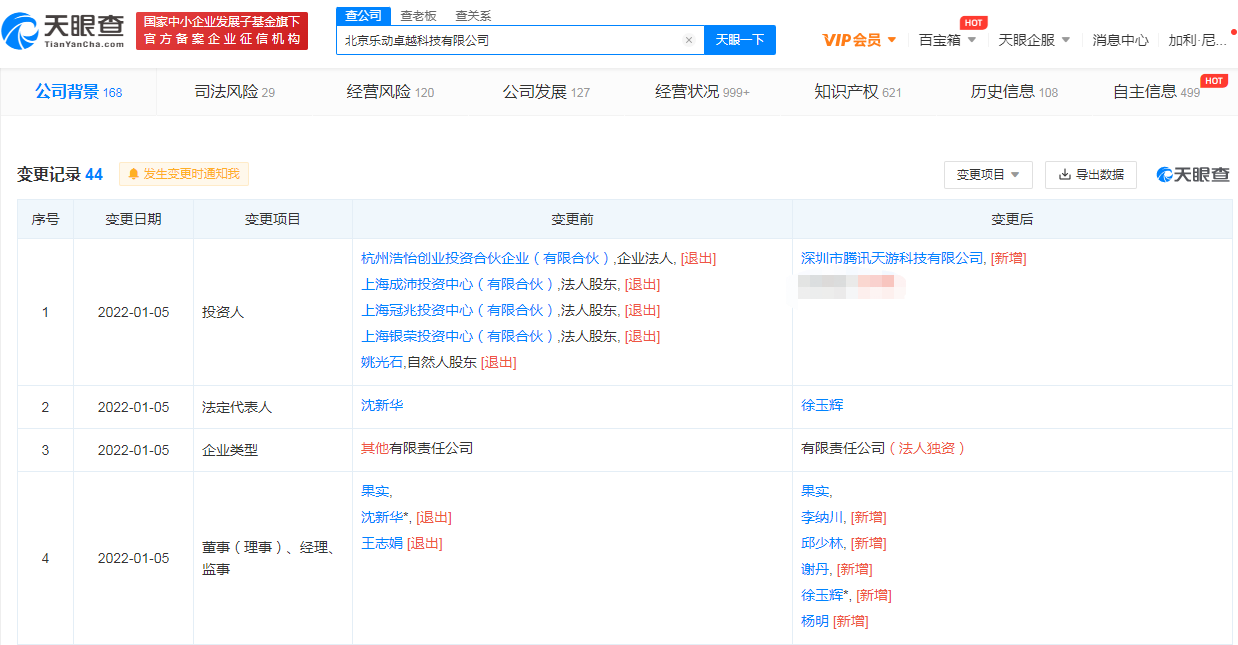Open 果实 link in 变更后 column
Screen dimensions: 1238x645
tap(815, 491)
